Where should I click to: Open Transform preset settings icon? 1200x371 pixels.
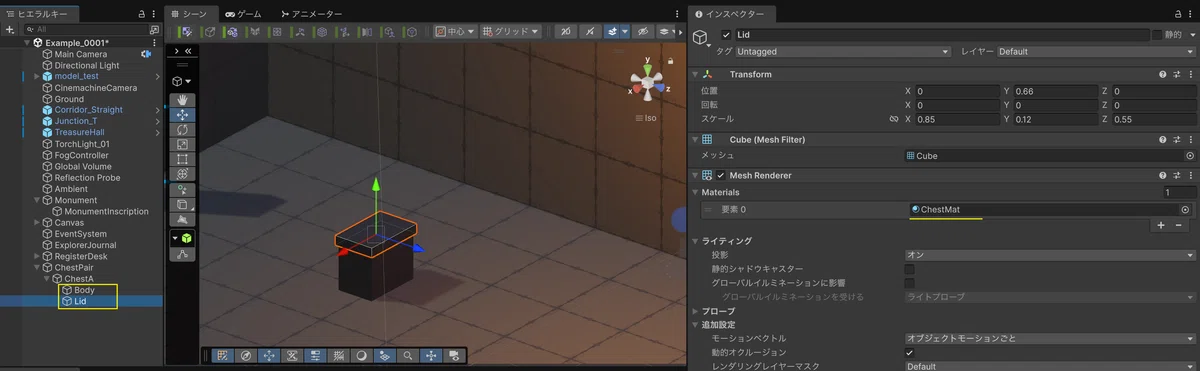point(1176,75)
